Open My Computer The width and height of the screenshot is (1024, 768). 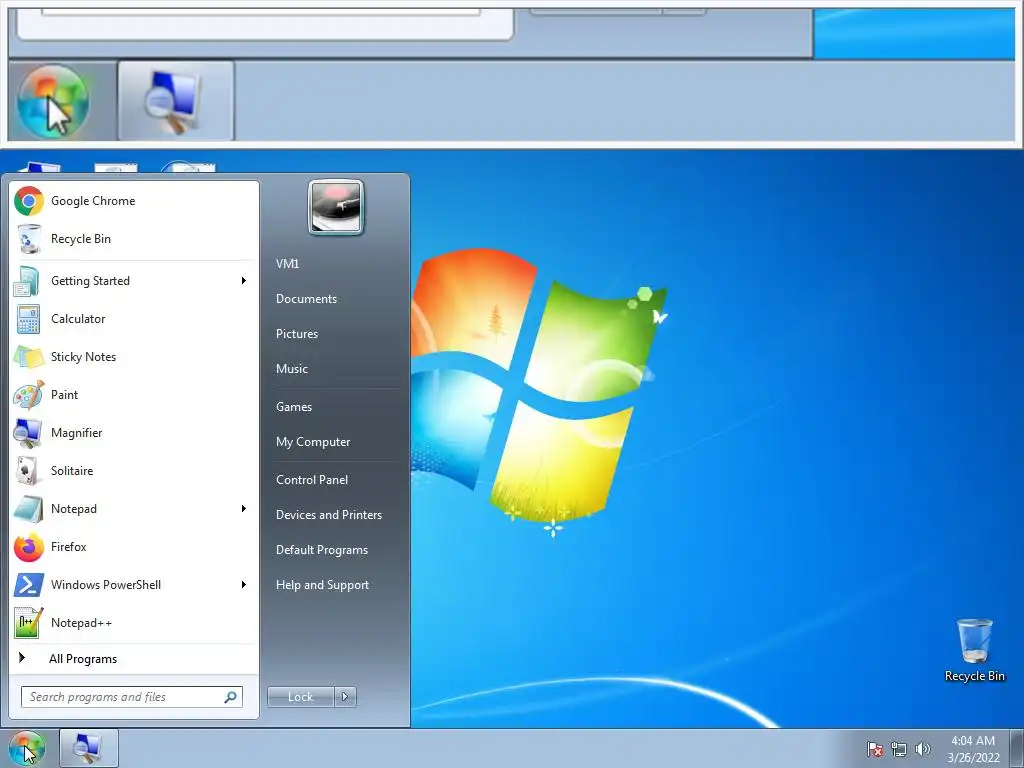[313, 442]
